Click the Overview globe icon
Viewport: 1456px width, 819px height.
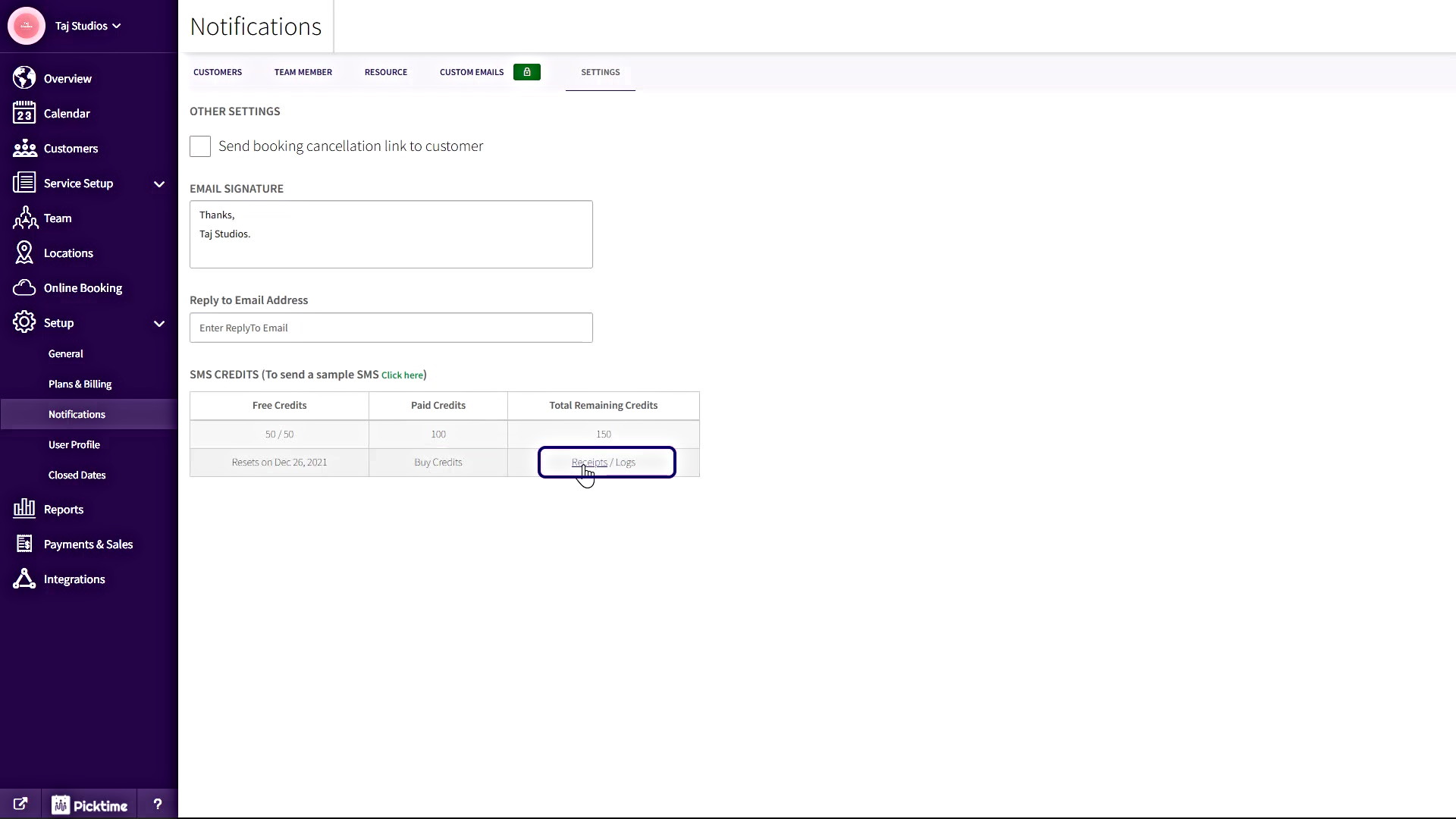[24, 78]
